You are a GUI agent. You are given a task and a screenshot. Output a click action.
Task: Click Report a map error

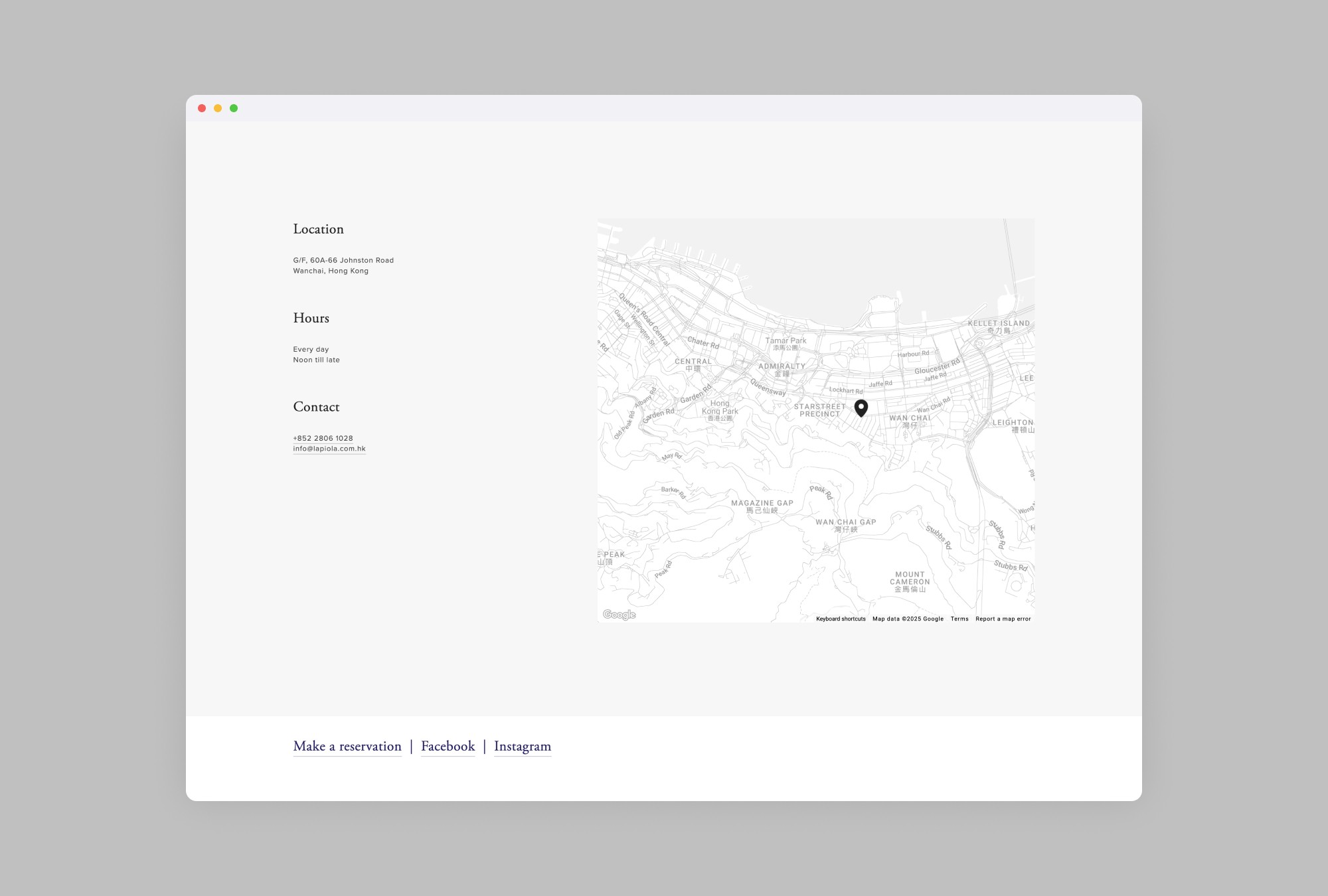pyautogui.click(x=1003, y=619)
